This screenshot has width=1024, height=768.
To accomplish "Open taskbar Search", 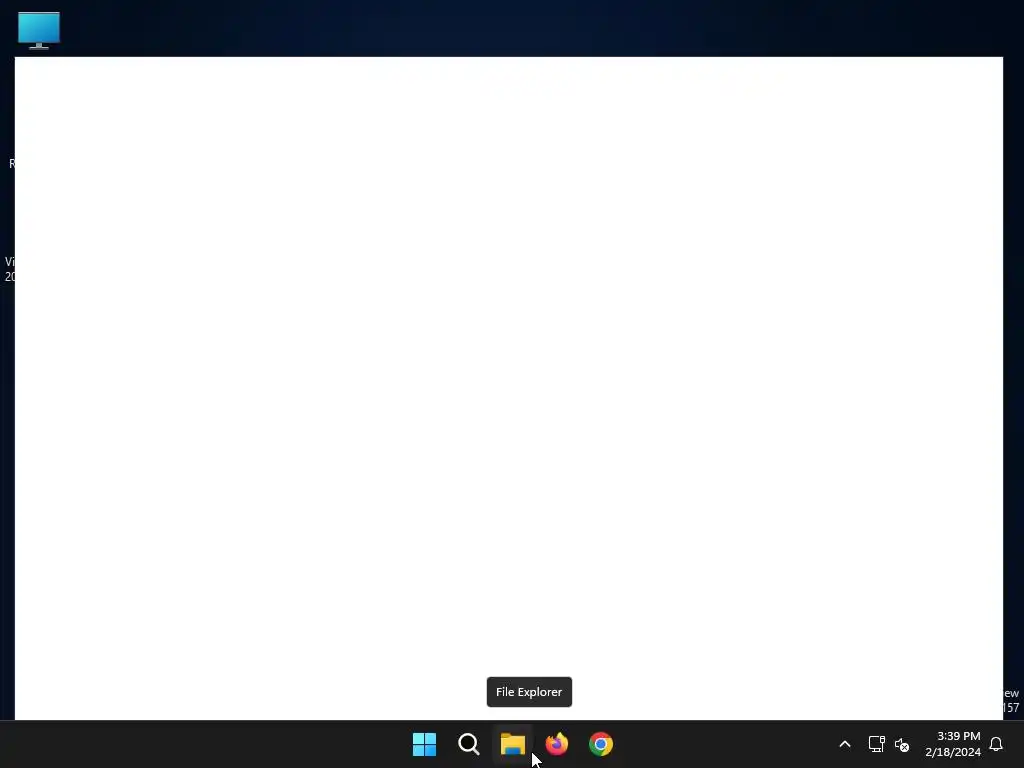I will click(468, 744).
